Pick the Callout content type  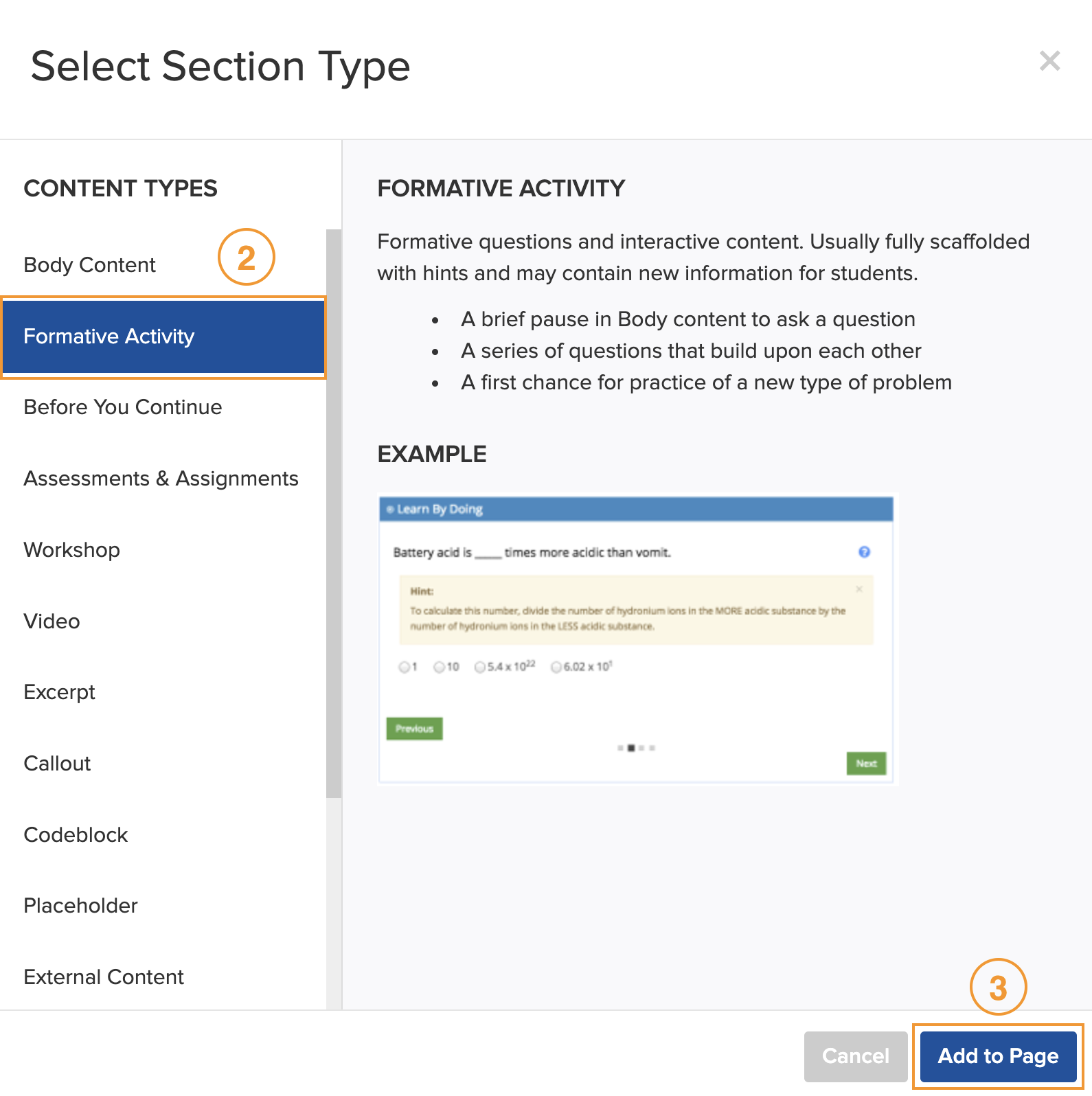[x=163, y=764]
